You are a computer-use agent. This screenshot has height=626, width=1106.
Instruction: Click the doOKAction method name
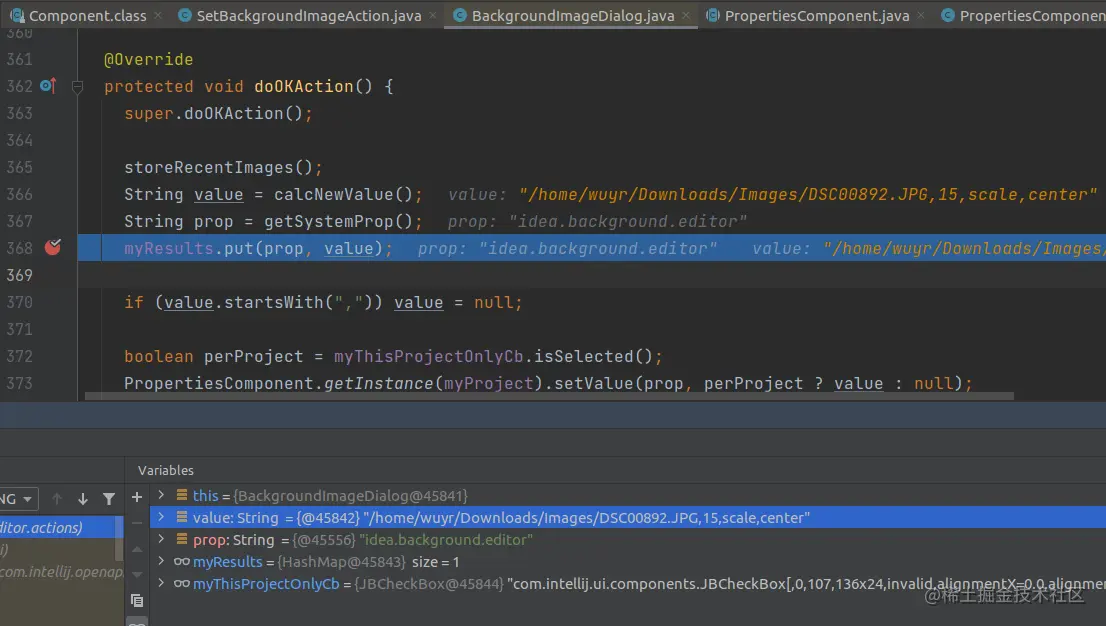pos(303,86)
